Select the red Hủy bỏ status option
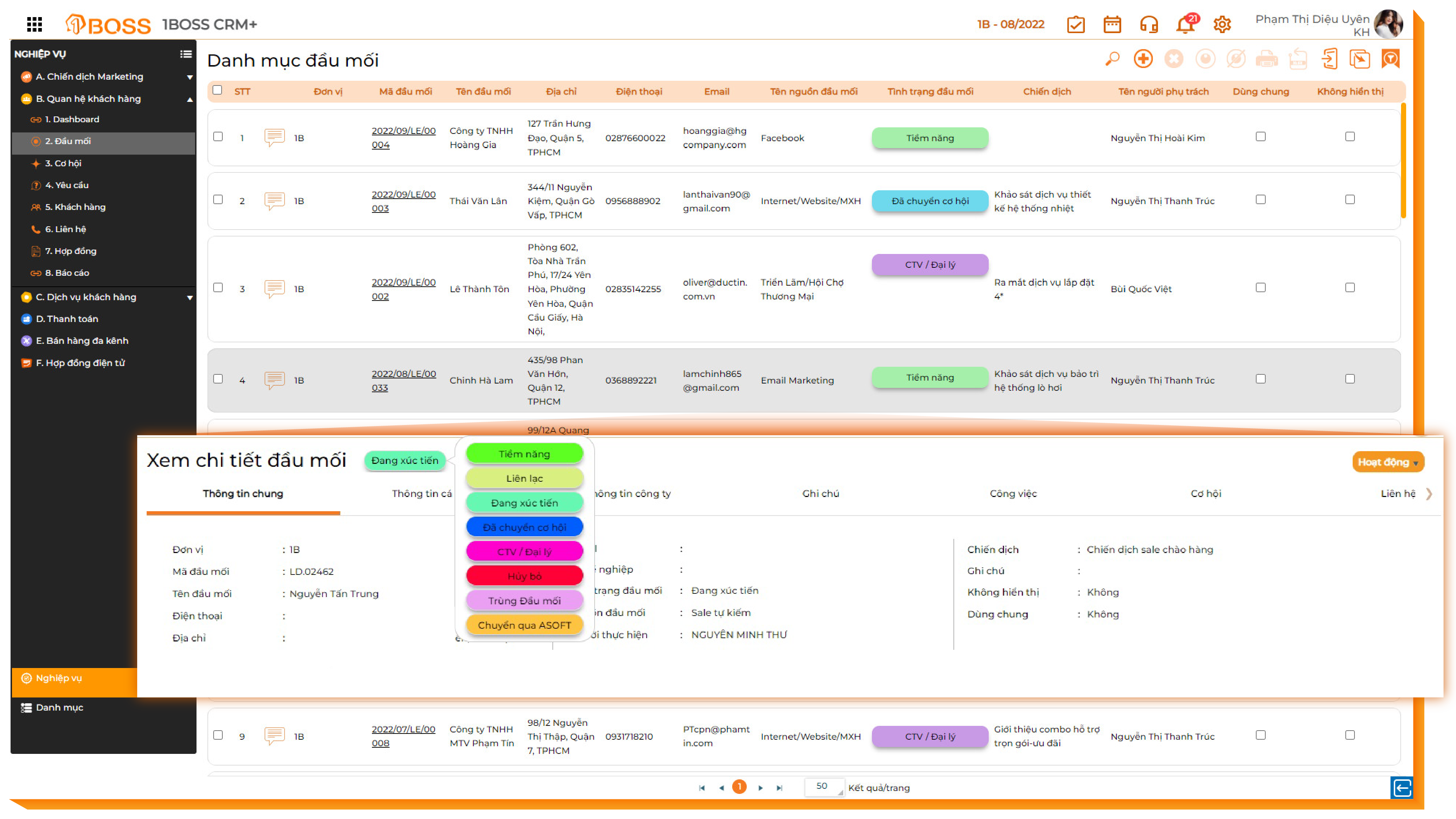Image resolution: width=1456 pixels, height=819 pixels. [524, 576]
